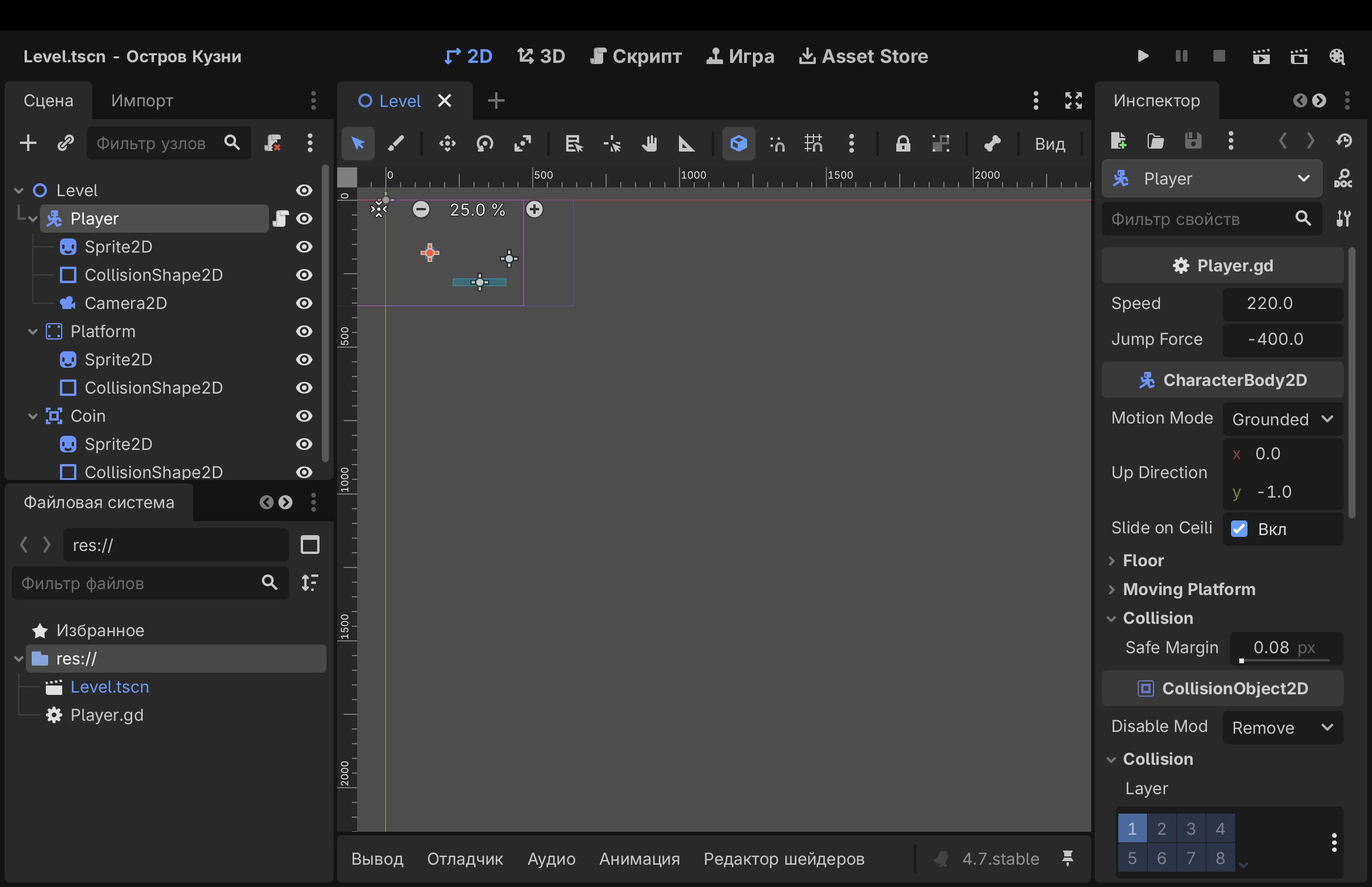The image size is (1372, 887).
Task: Zoom out the 2D viewport
Action: coord(421,209)
